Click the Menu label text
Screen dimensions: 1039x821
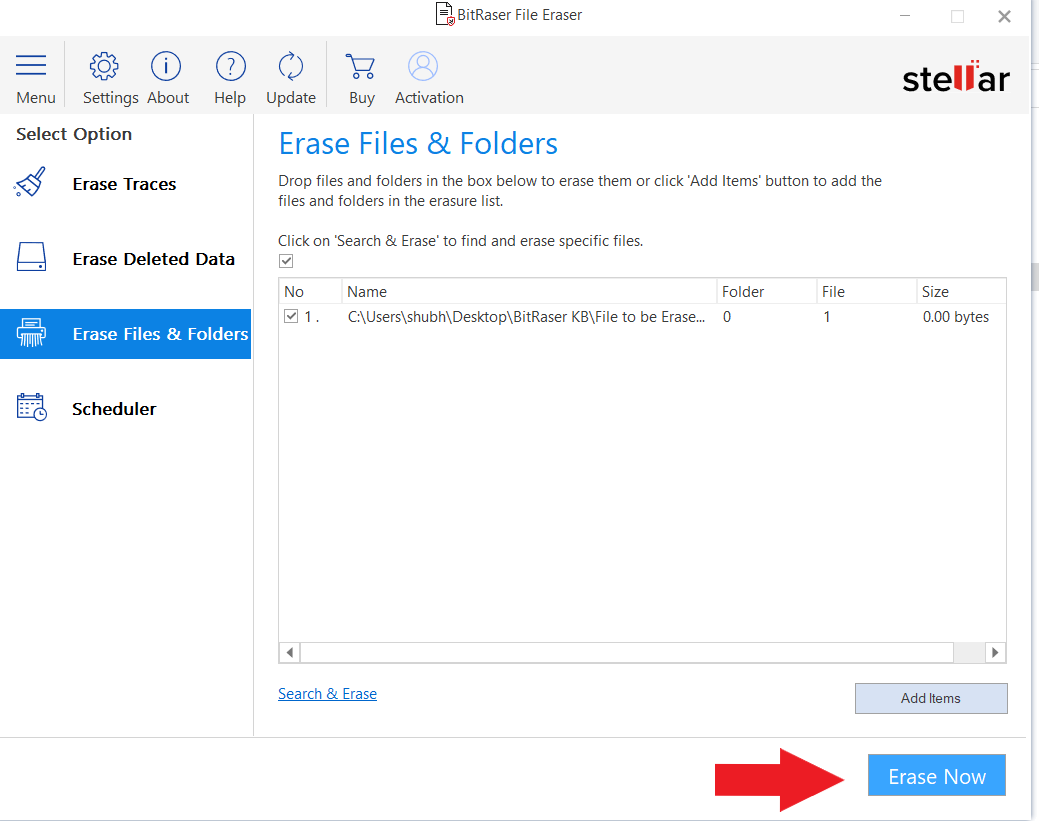pyautogui.click(x=36, y=98)
